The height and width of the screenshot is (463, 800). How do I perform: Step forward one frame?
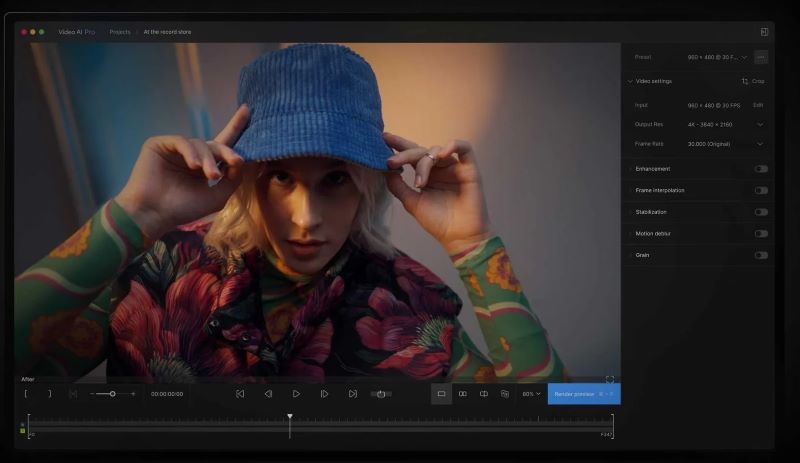(x=324, y=394)
